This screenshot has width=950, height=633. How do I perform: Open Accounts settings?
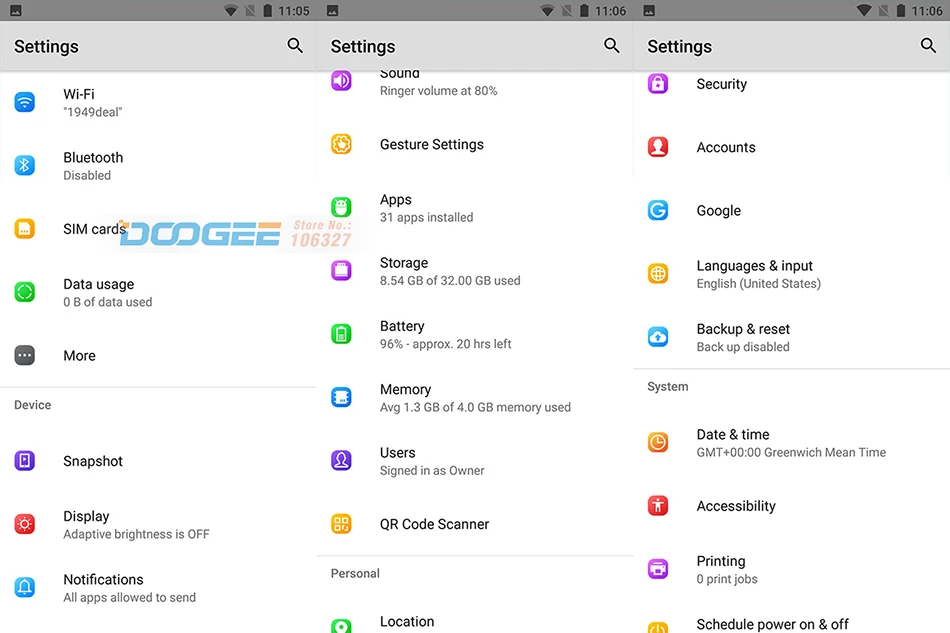pyautogui.click(x=791, y=147)
